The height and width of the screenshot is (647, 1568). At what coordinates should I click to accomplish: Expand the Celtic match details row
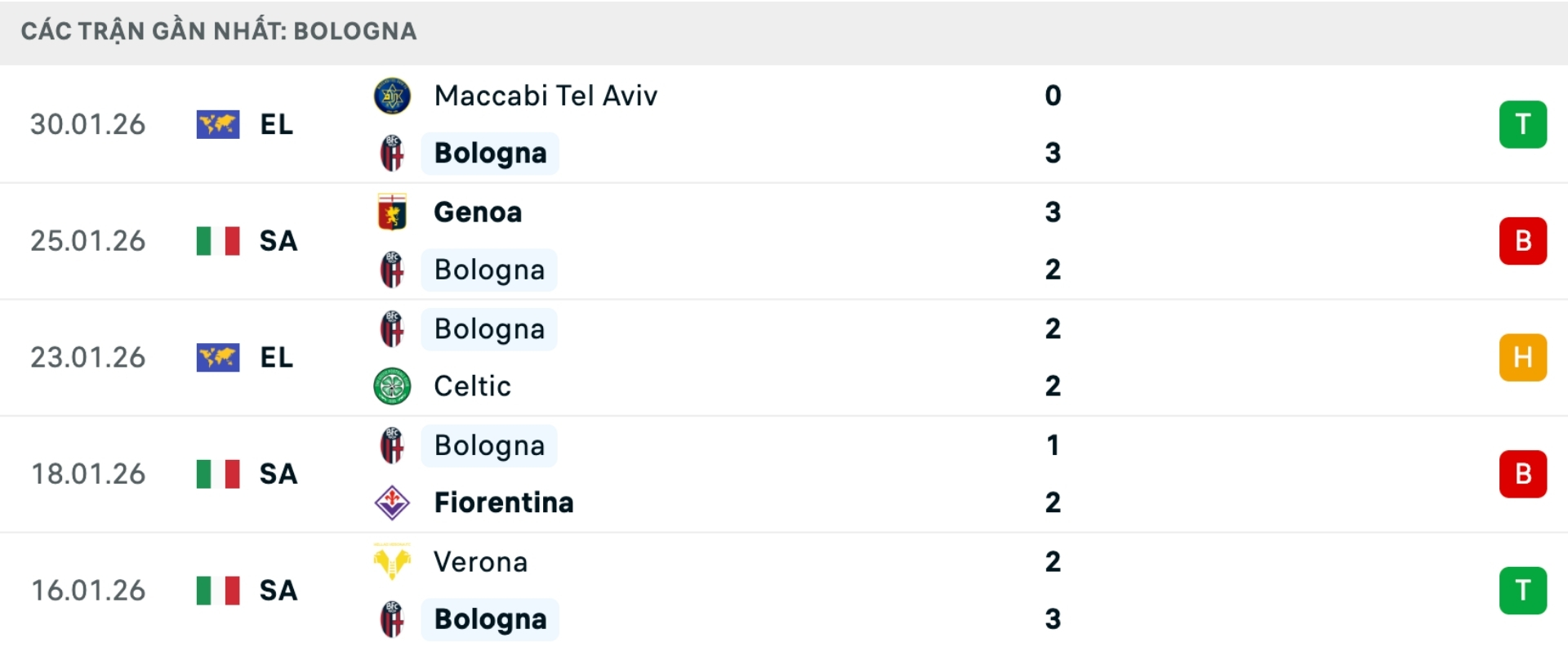pos(784,357)
